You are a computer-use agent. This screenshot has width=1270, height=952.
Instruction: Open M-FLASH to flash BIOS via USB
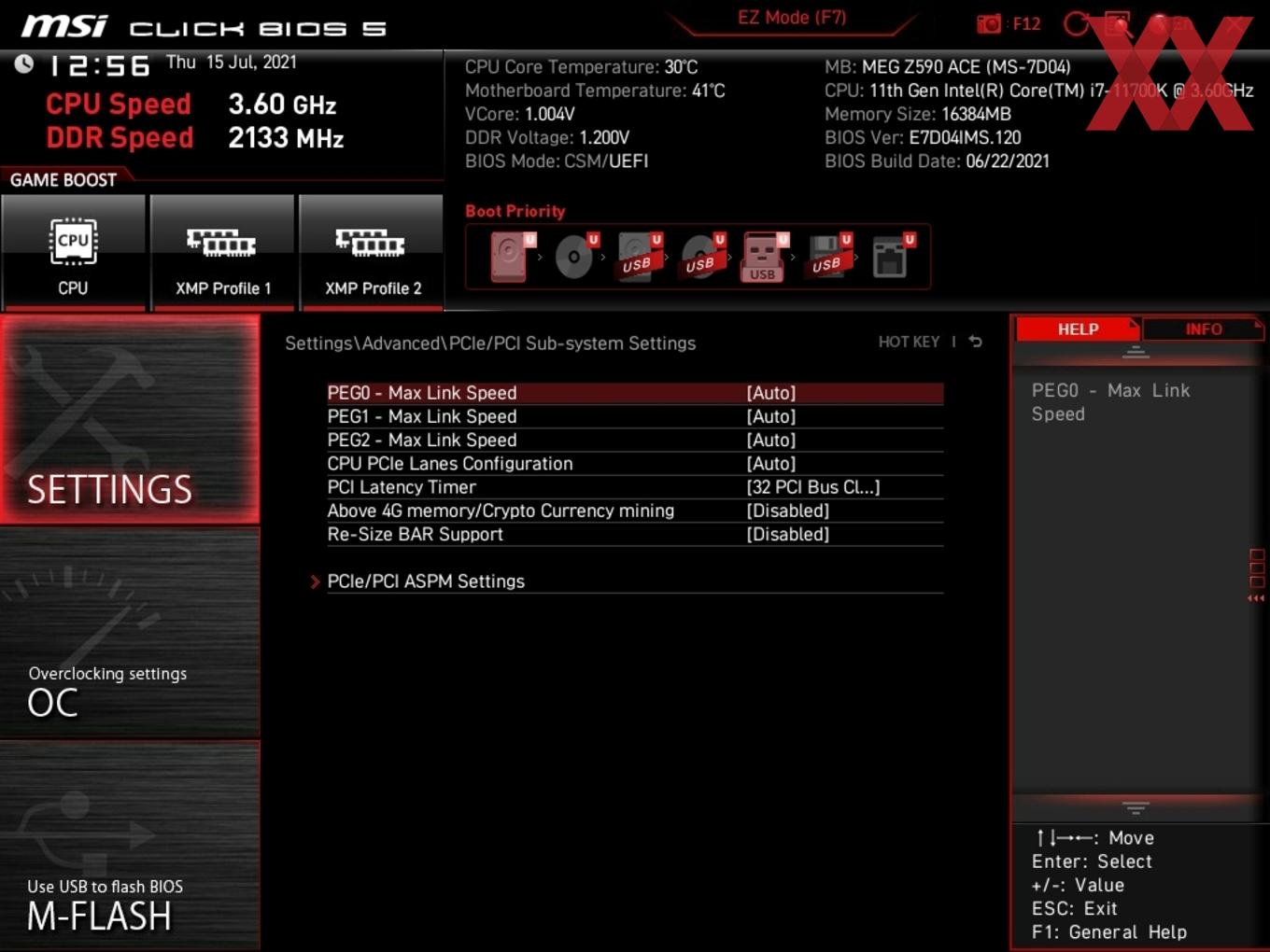(x=130, y=847)
